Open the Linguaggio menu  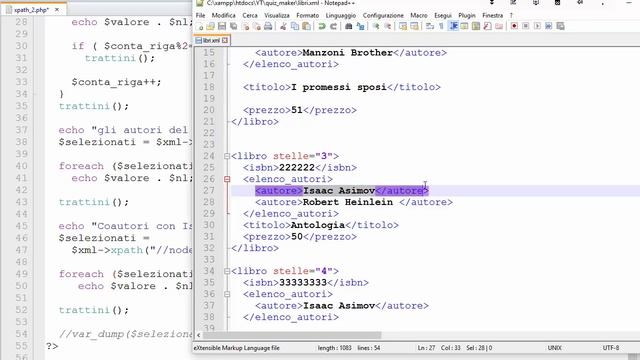click(x=340, y=16)
